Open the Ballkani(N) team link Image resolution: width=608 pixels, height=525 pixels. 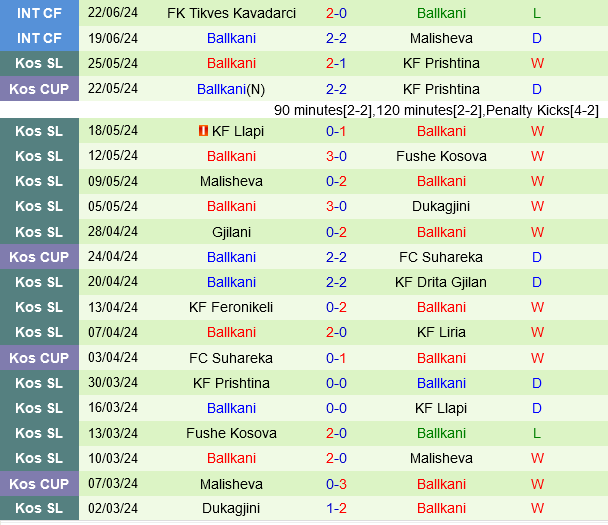coord(231,88)
